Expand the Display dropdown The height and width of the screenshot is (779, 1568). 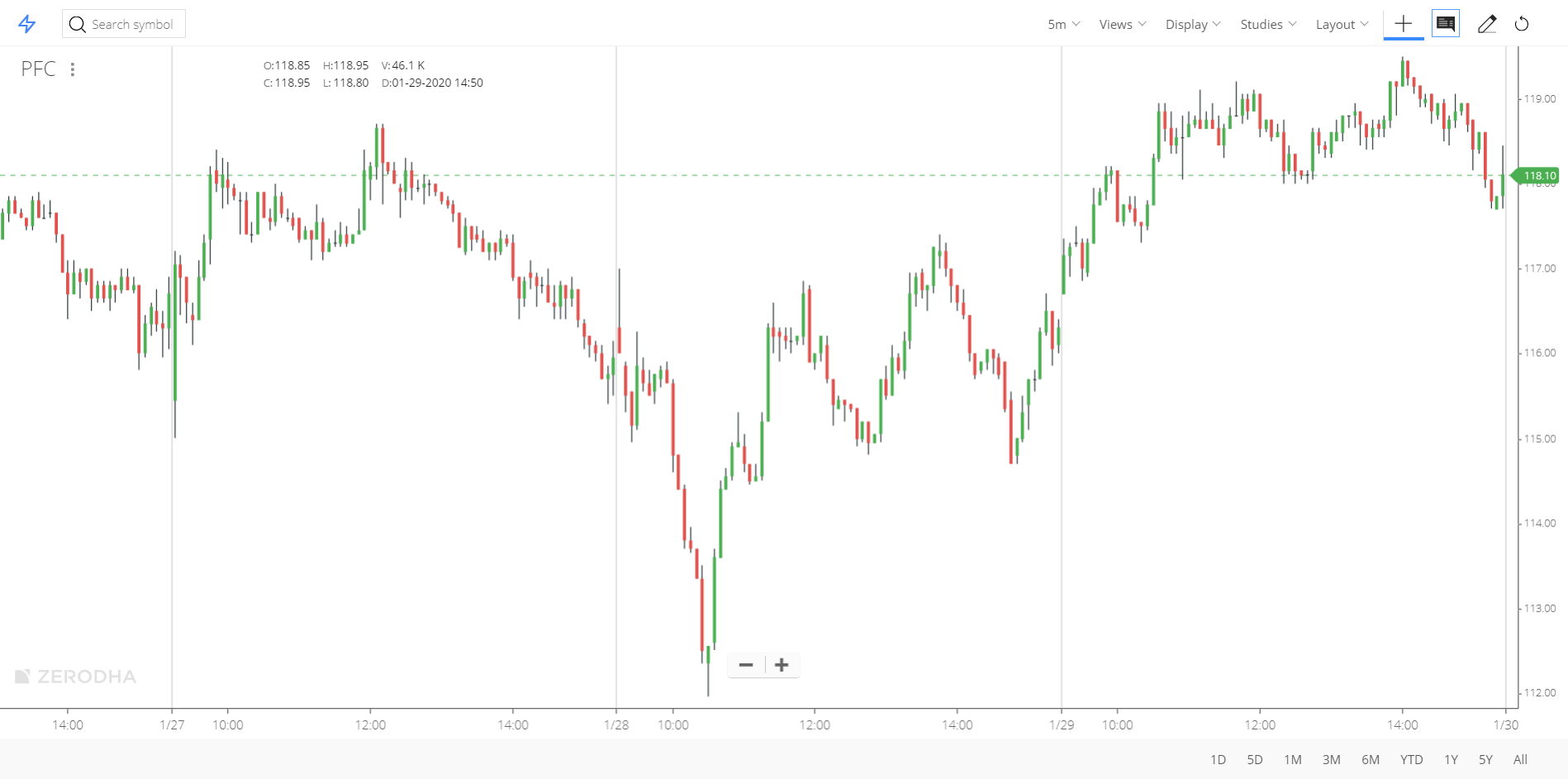pos(1192,24)
